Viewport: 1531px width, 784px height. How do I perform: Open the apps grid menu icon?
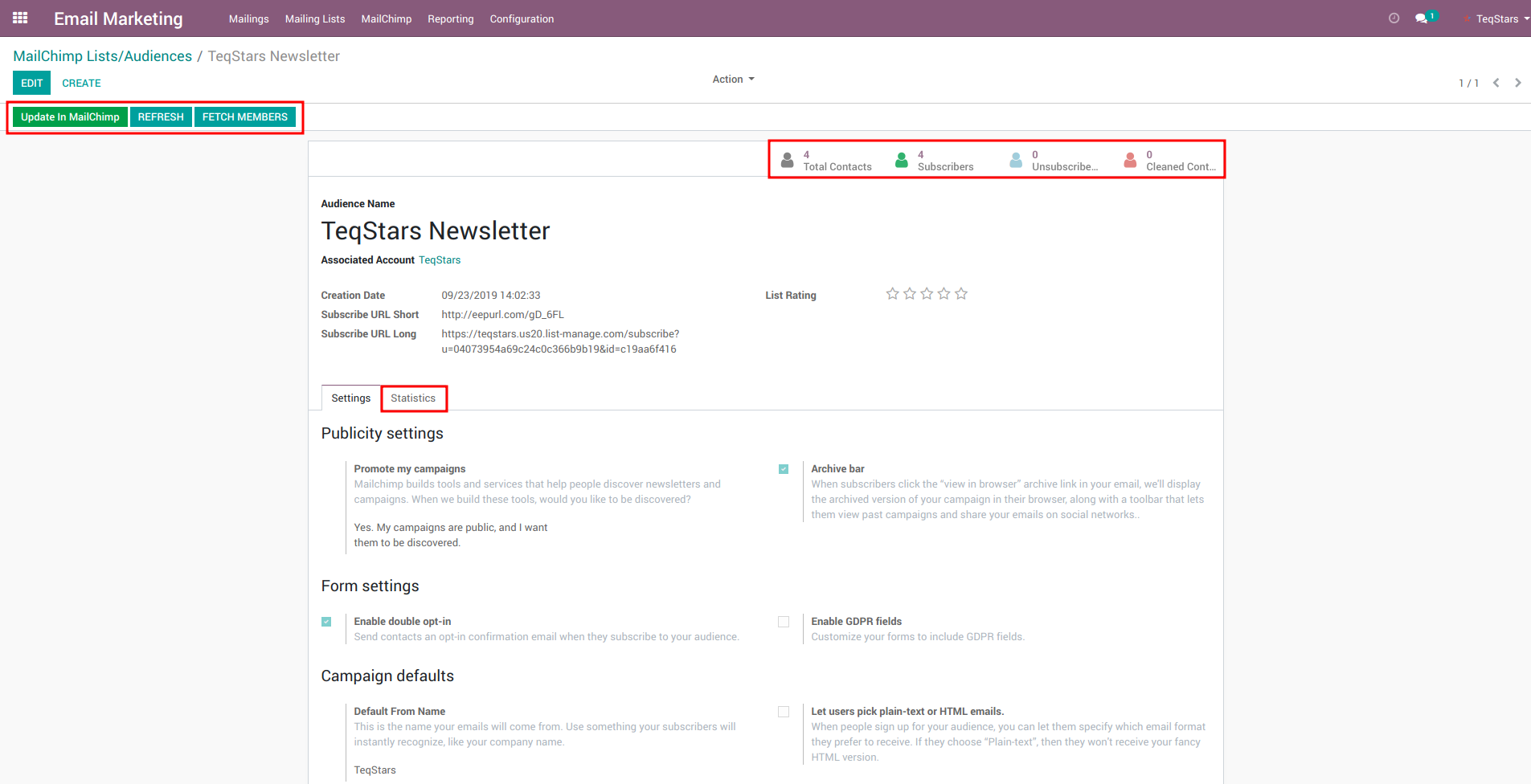(20, 18)
